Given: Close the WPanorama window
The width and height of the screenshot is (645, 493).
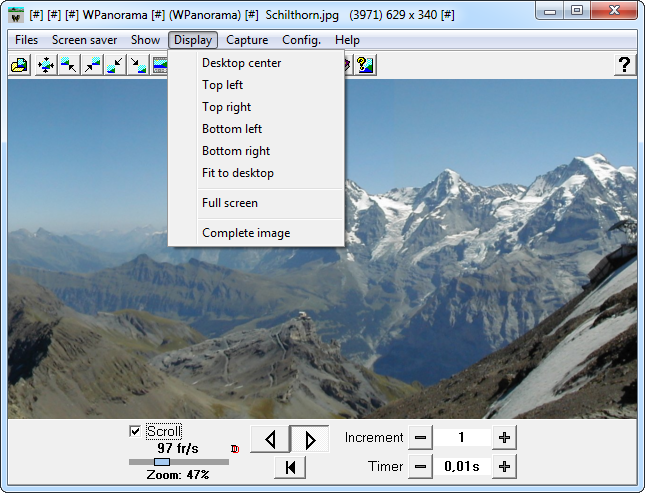Looking at the screenshot, I should point(614,11).
